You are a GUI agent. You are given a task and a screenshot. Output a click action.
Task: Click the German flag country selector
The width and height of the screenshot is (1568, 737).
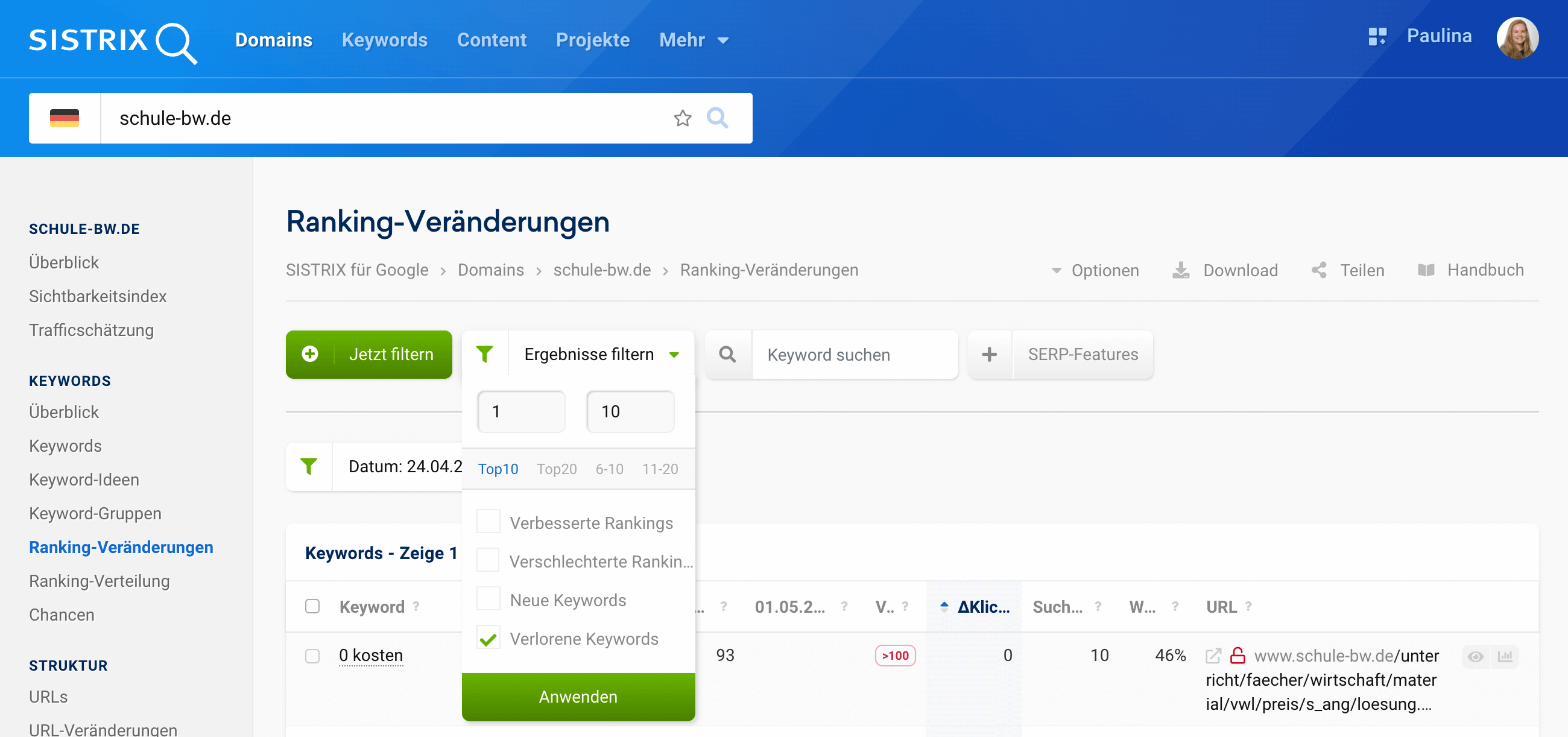[x=65, y=118]
